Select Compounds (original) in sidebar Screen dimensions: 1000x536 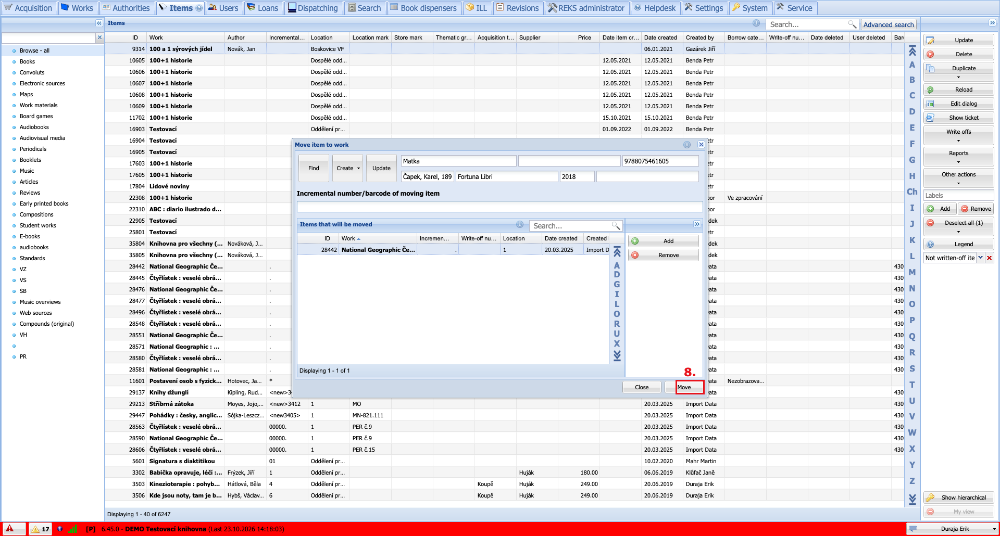(47, 324)
